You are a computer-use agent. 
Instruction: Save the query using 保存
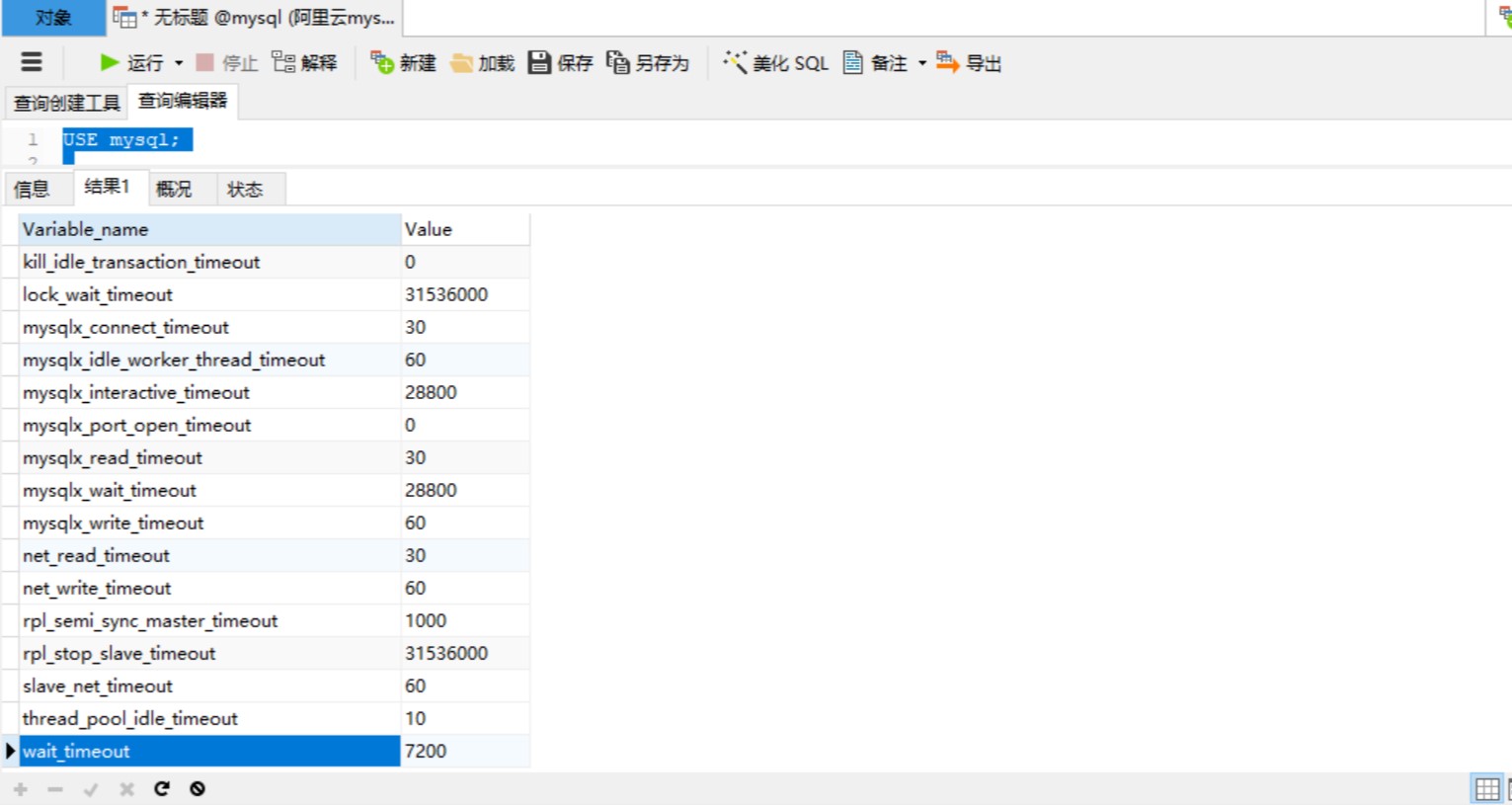coord(560,63)
